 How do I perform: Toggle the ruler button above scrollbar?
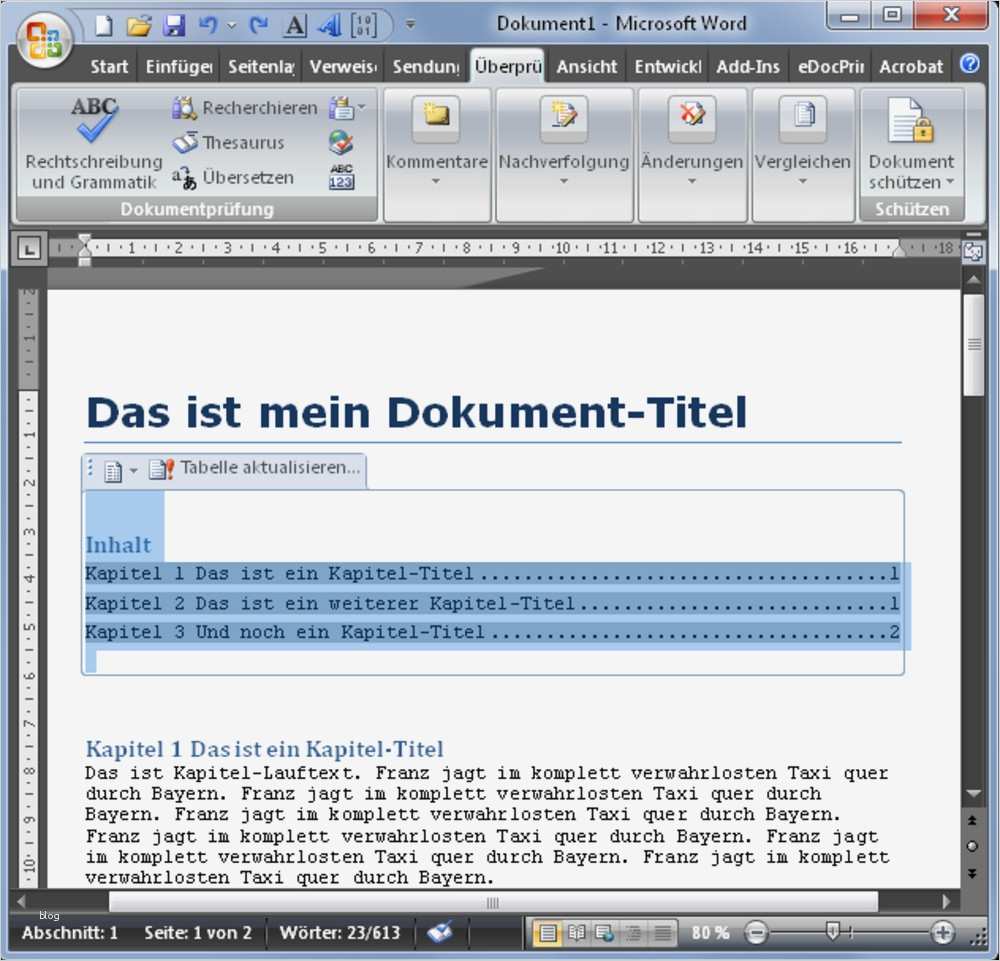973,253
